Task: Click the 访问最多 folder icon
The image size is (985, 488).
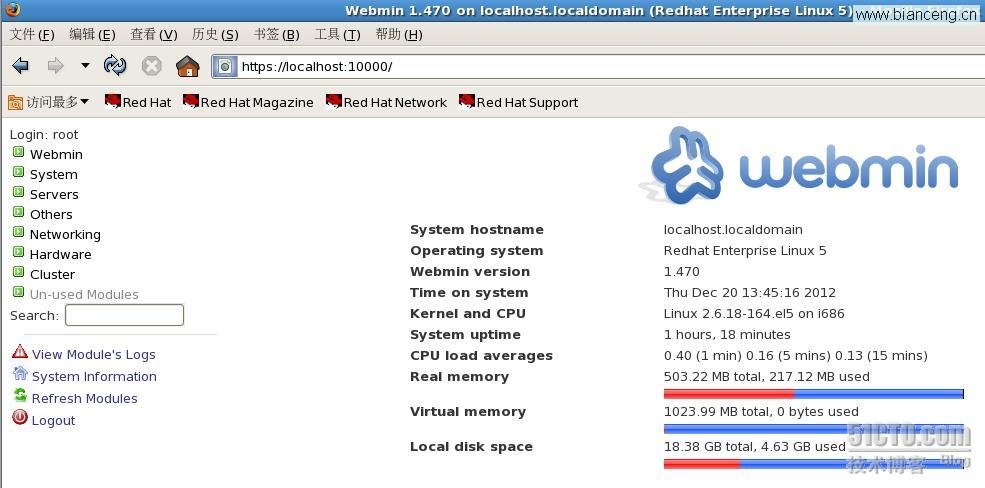Action: coord(16,102)
